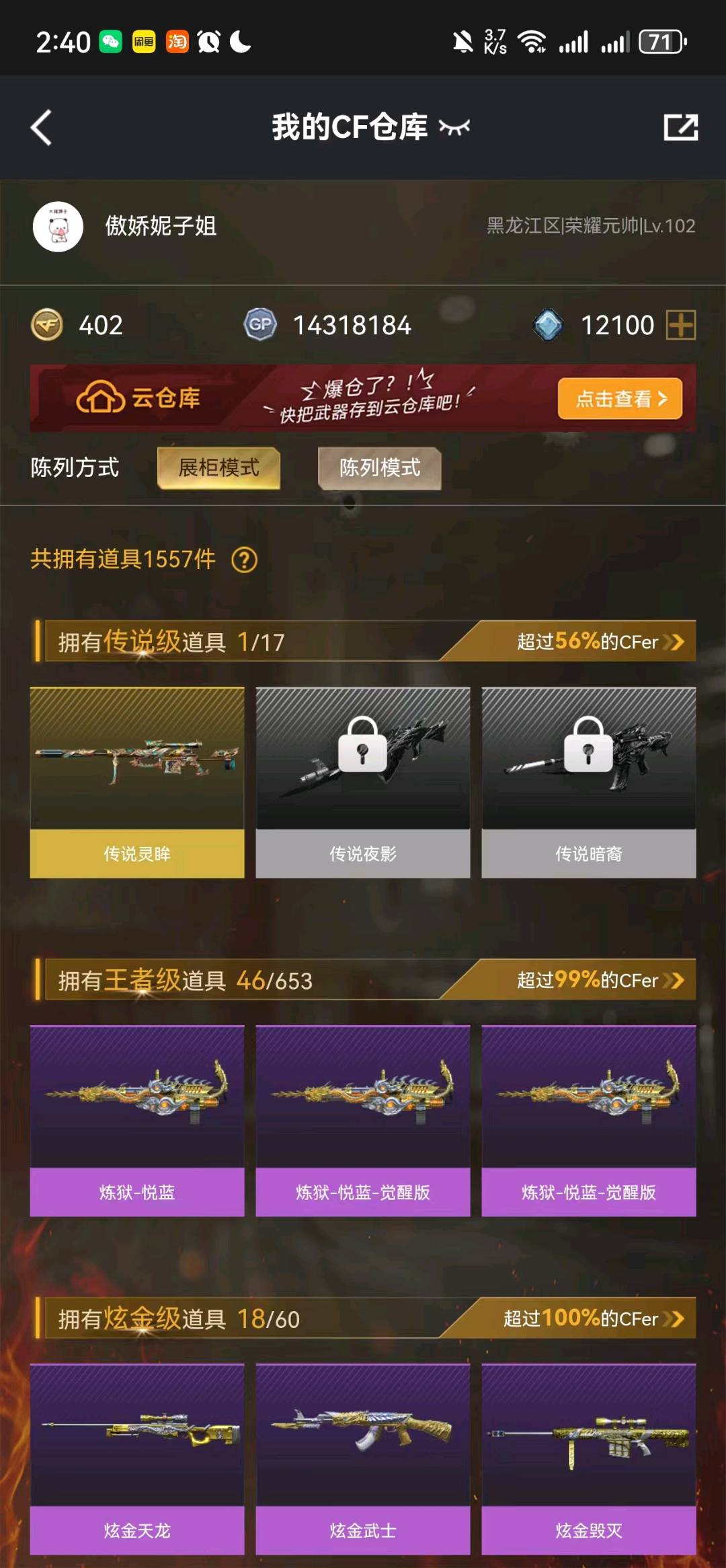Open the 炼狱-悦蓝 weapon card
This screenshot has width=726, height=1568.
[x=137, y=1121]
